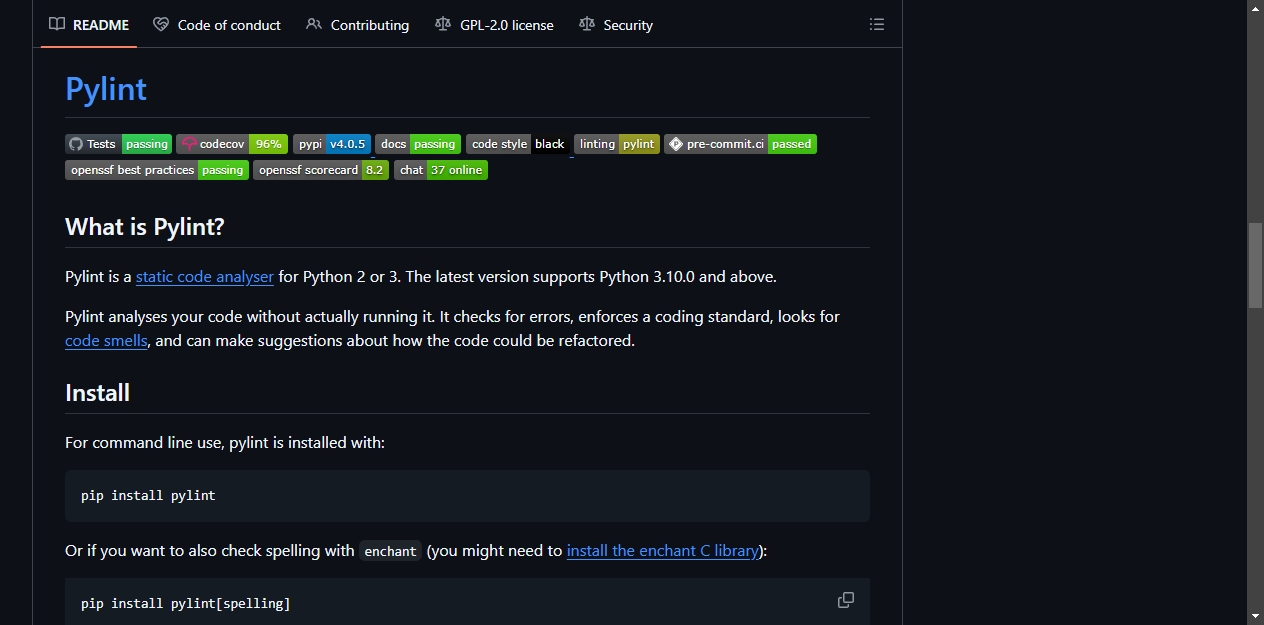This screenshot has width=1264, height=625.
Task: Click the README book icon
Action: (57, 25)
